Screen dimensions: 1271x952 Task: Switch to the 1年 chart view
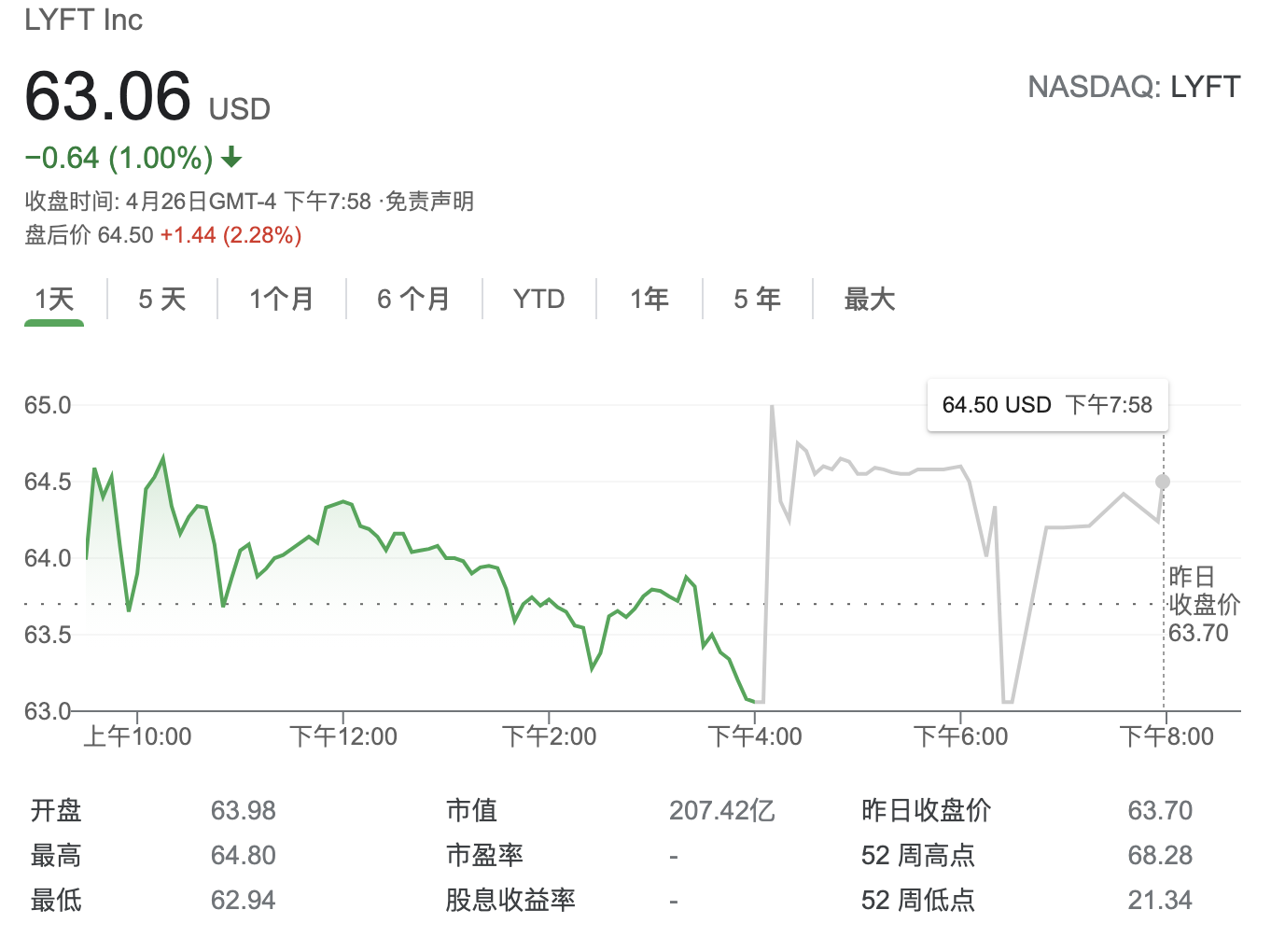pyautogui.click(x=649, y=300)
